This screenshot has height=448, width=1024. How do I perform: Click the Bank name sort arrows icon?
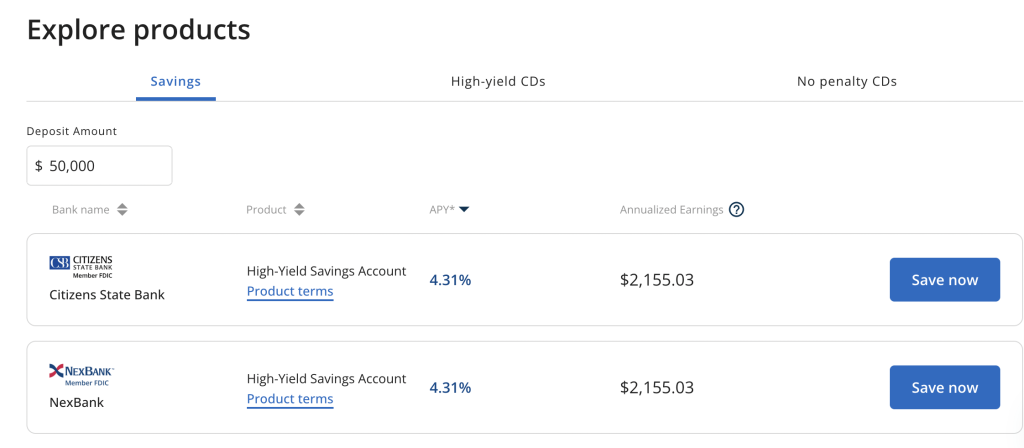122,210
